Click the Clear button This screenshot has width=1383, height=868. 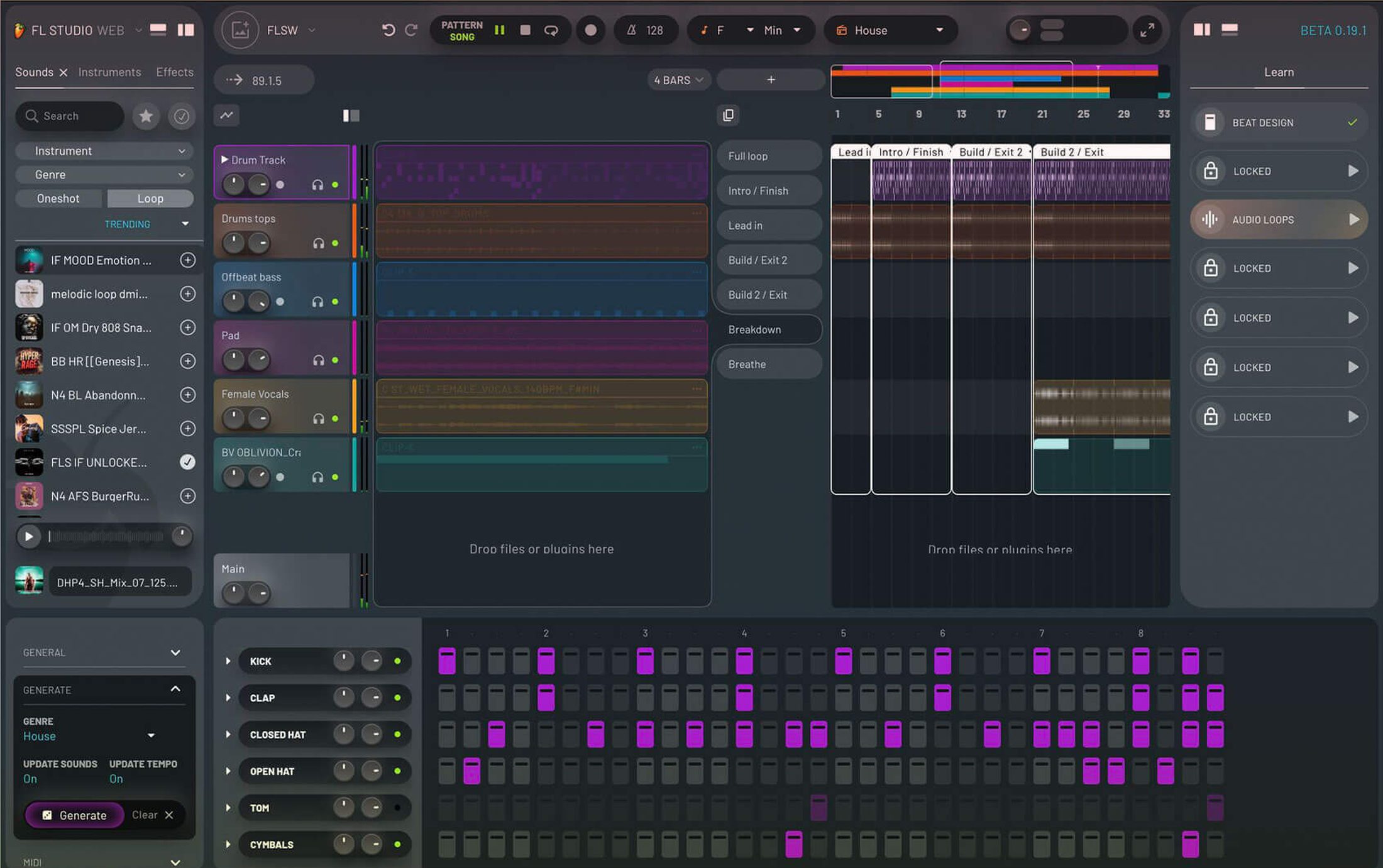pos(152,815)
